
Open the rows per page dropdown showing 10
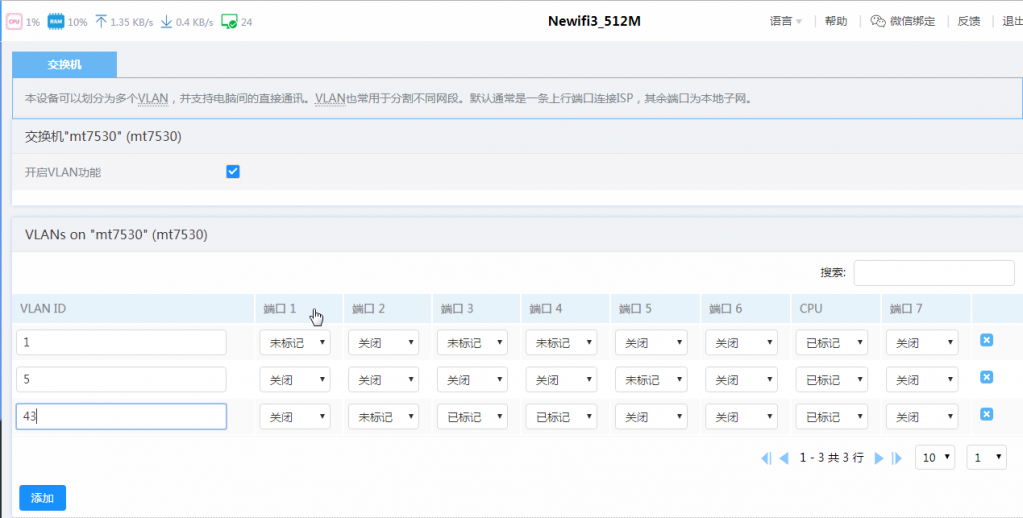(x=935, y=457)
